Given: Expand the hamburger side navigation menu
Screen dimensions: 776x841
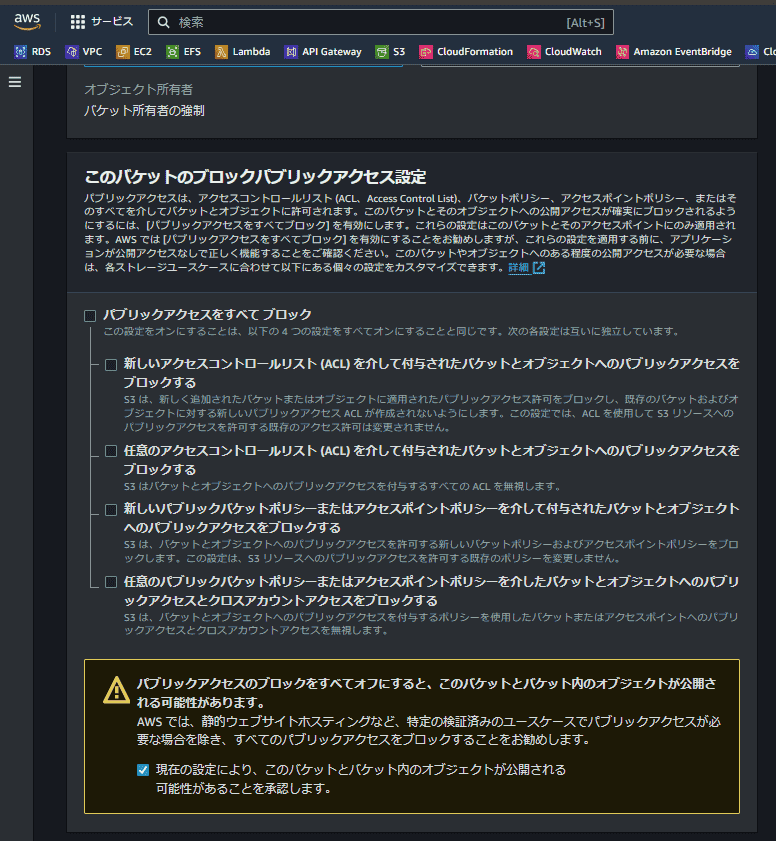Looking at the screenshot, I should [x=15, y=82].
